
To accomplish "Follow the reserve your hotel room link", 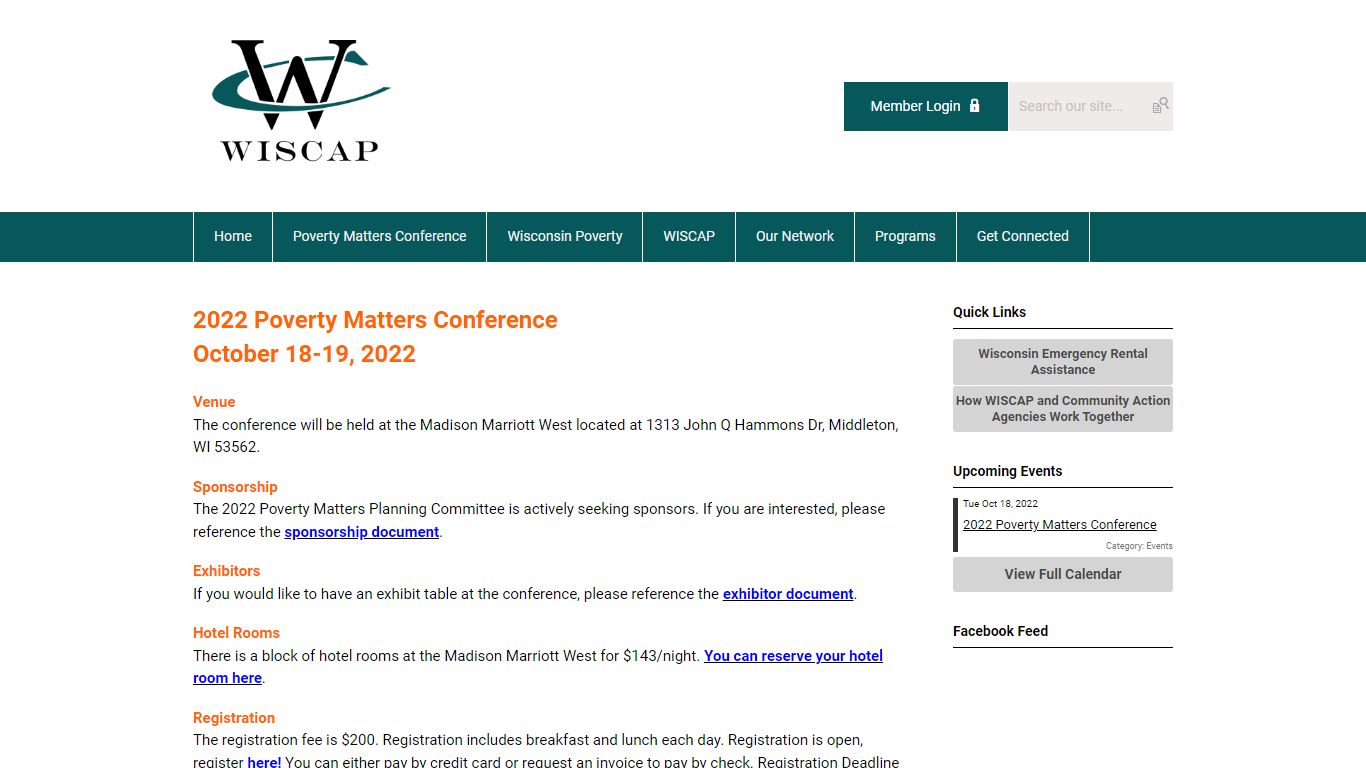I will pos(793,656).
